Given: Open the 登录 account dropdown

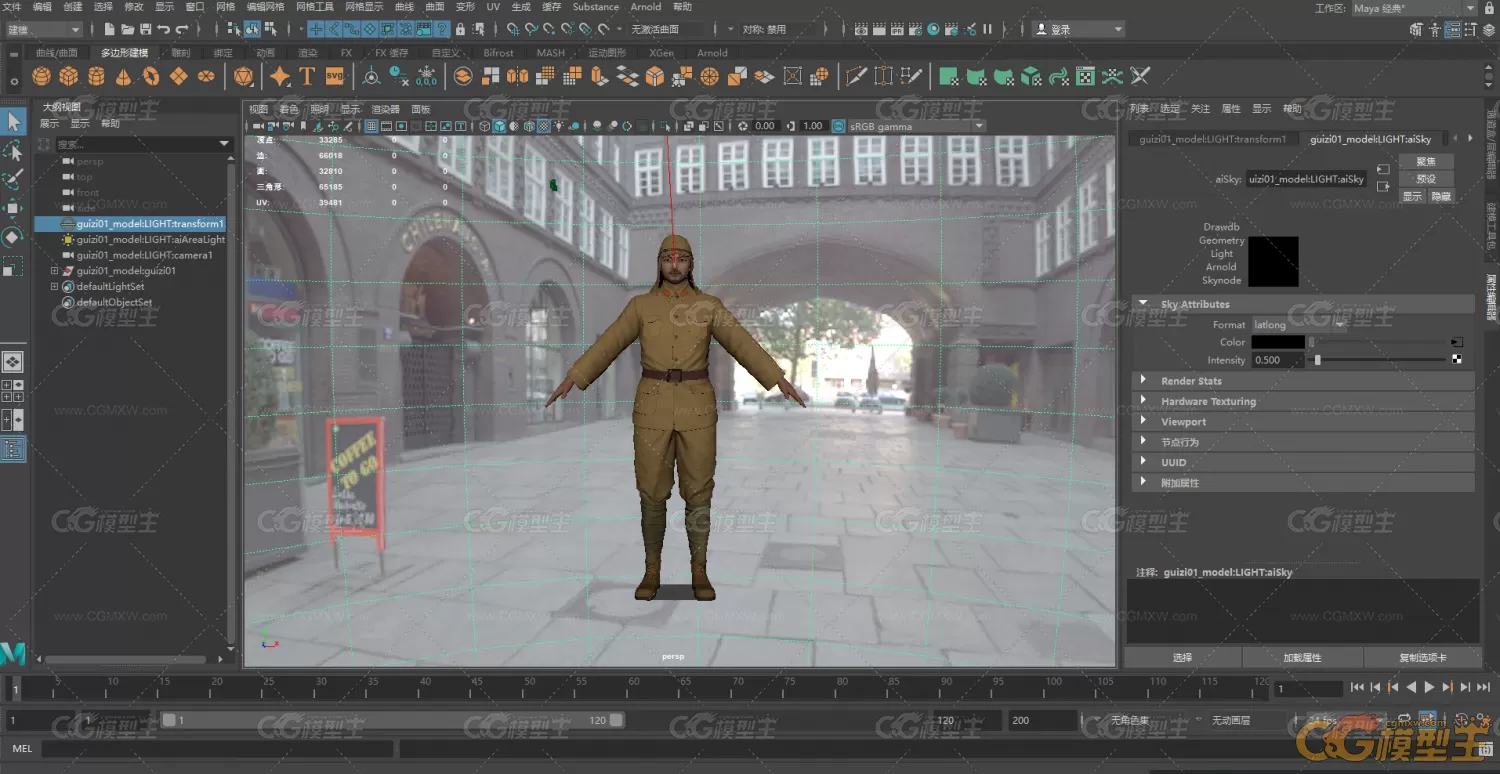Looking at the screenshot, I should (x=1079, y=30).
